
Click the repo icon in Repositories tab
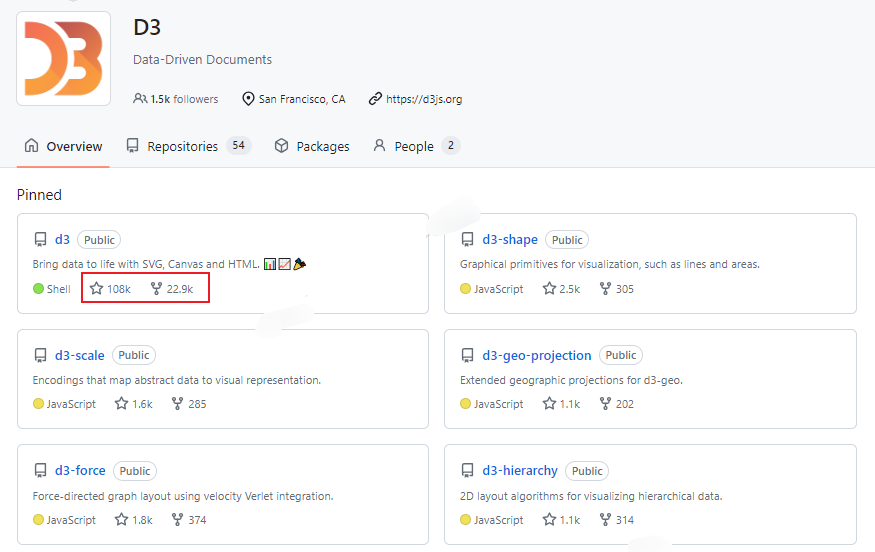(x=132, y=146)
